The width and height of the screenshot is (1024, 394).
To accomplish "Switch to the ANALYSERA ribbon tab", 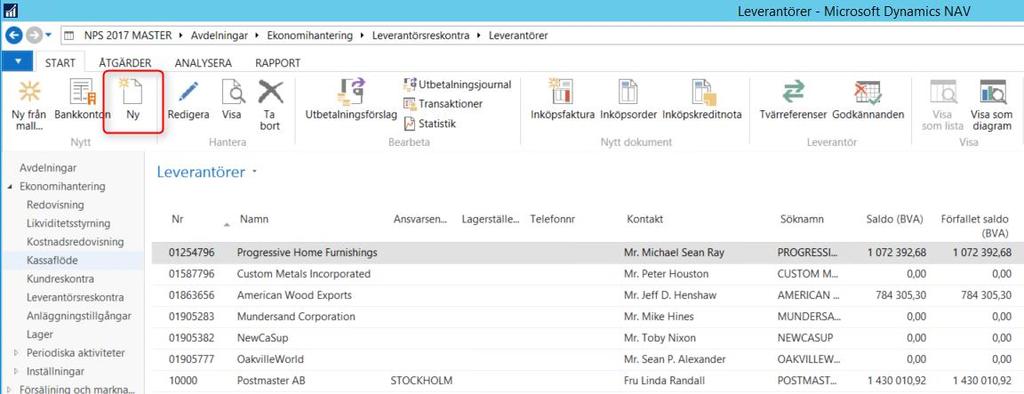I will [203, 63].
